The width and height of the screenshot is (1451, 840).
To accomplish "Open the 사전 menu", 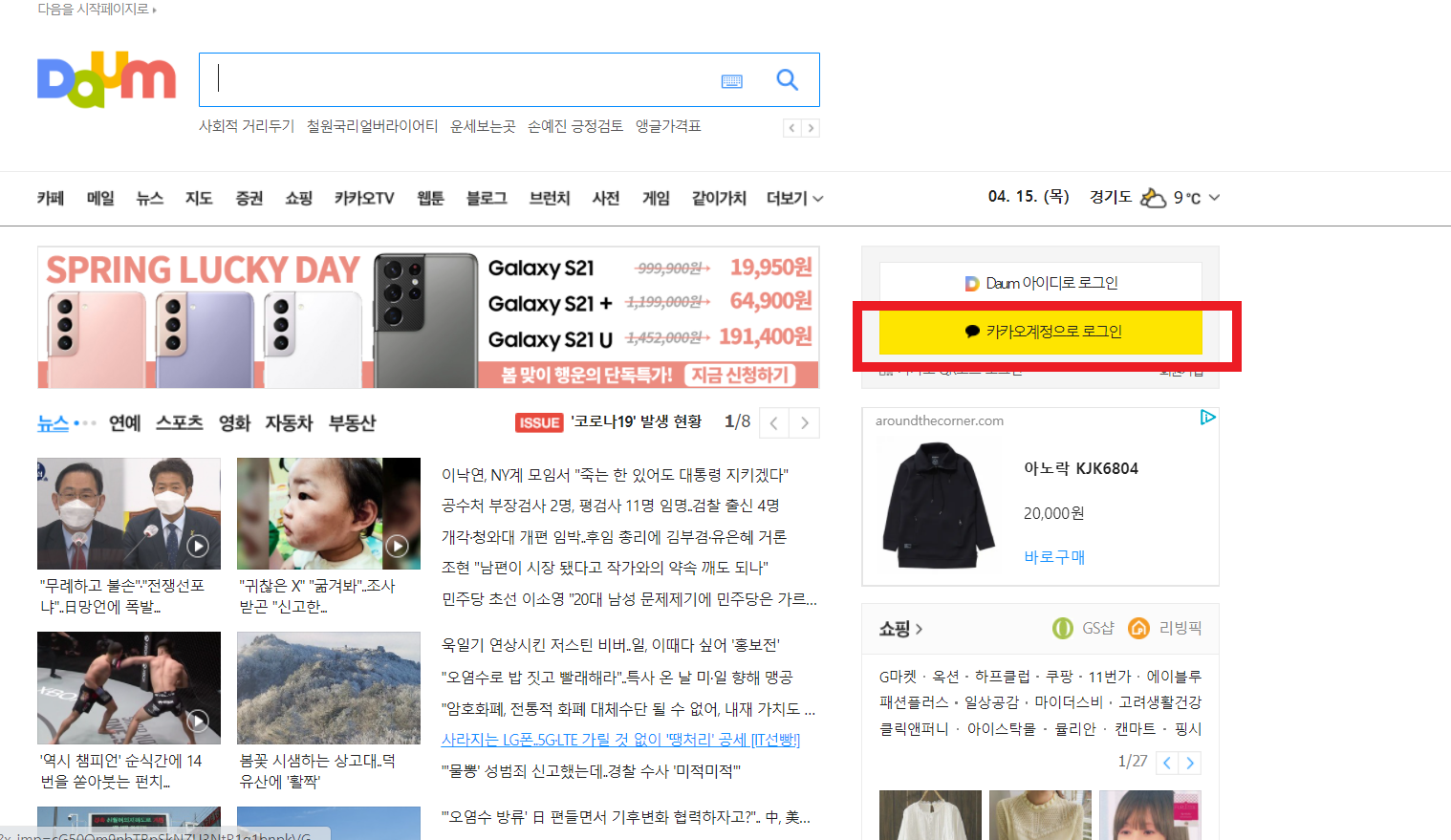I will click(606, 198).
